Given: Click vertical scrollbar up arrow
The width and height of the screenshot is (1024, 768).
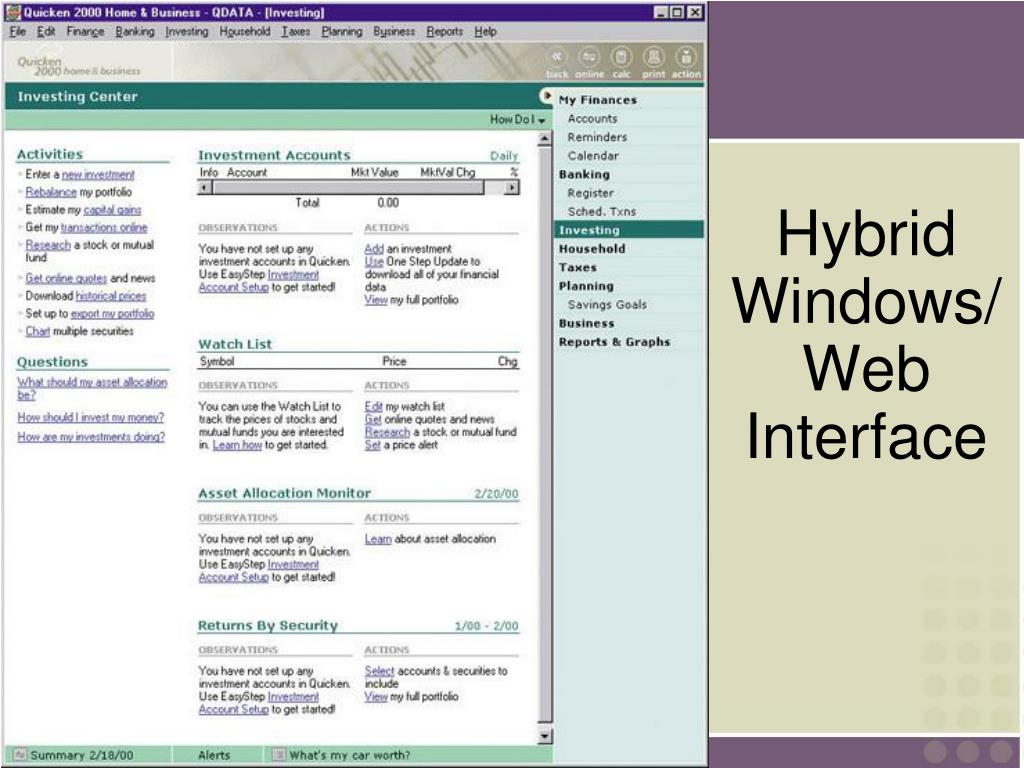Looking at the screenshot, I should coord(545,138).
